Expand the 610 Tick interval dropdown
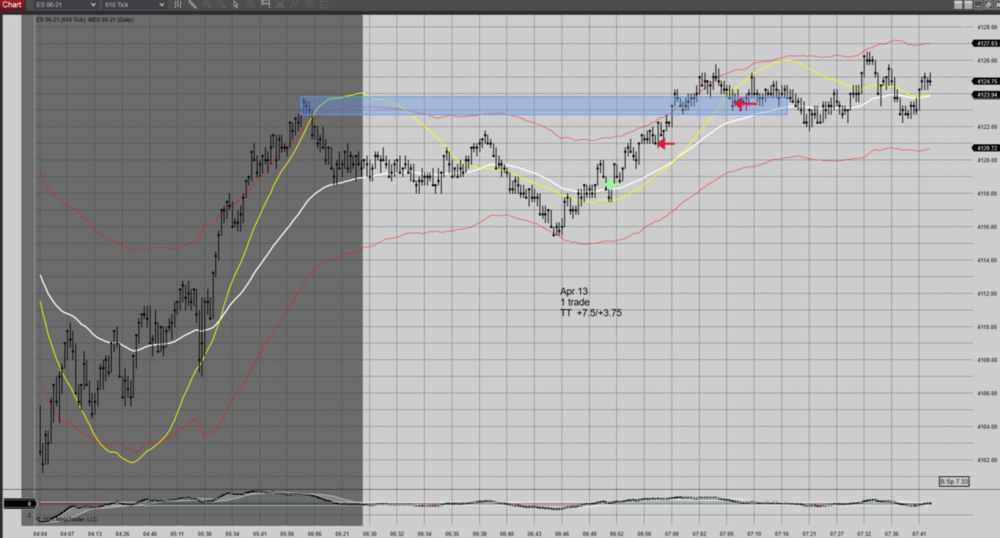The height and width of the screenshot is (538, 1000). 162,5
